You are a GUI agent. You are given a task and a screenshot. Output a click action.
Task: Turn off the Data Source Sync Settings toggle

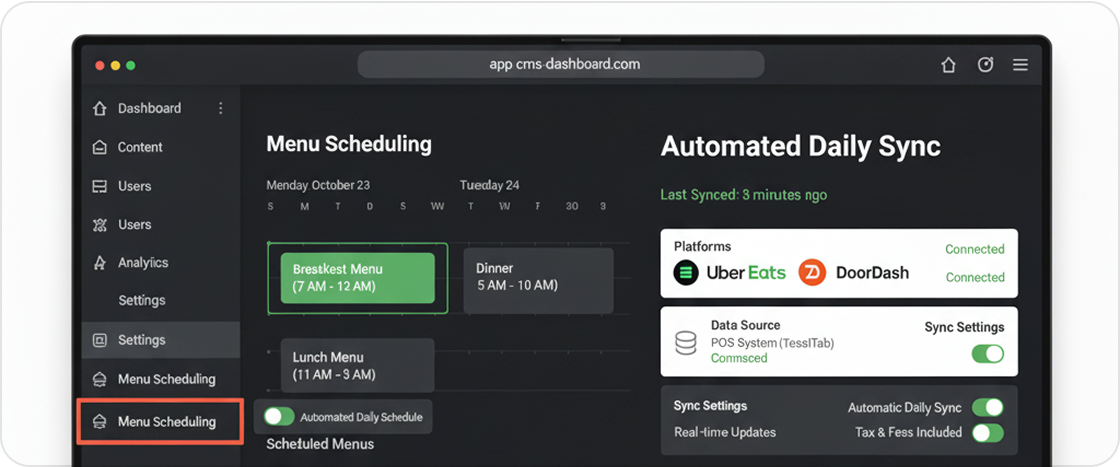tap(987, 354)
